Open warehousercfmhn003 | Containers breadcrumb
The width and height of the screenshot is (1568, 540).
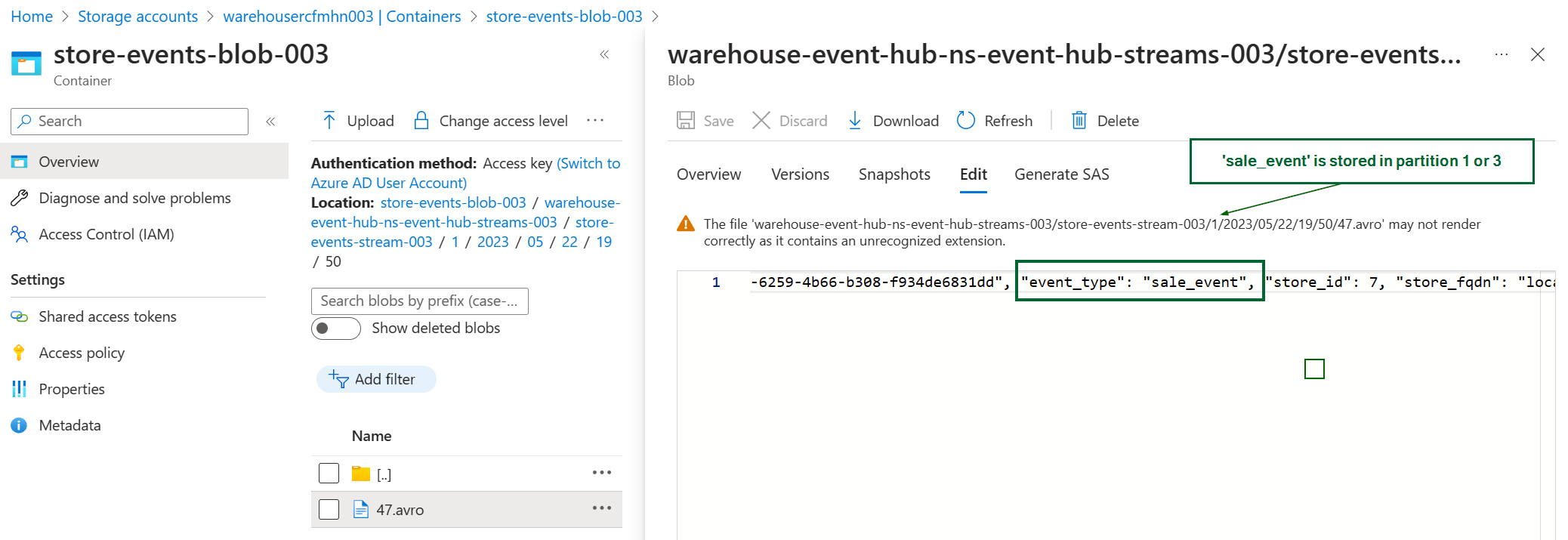342,17
